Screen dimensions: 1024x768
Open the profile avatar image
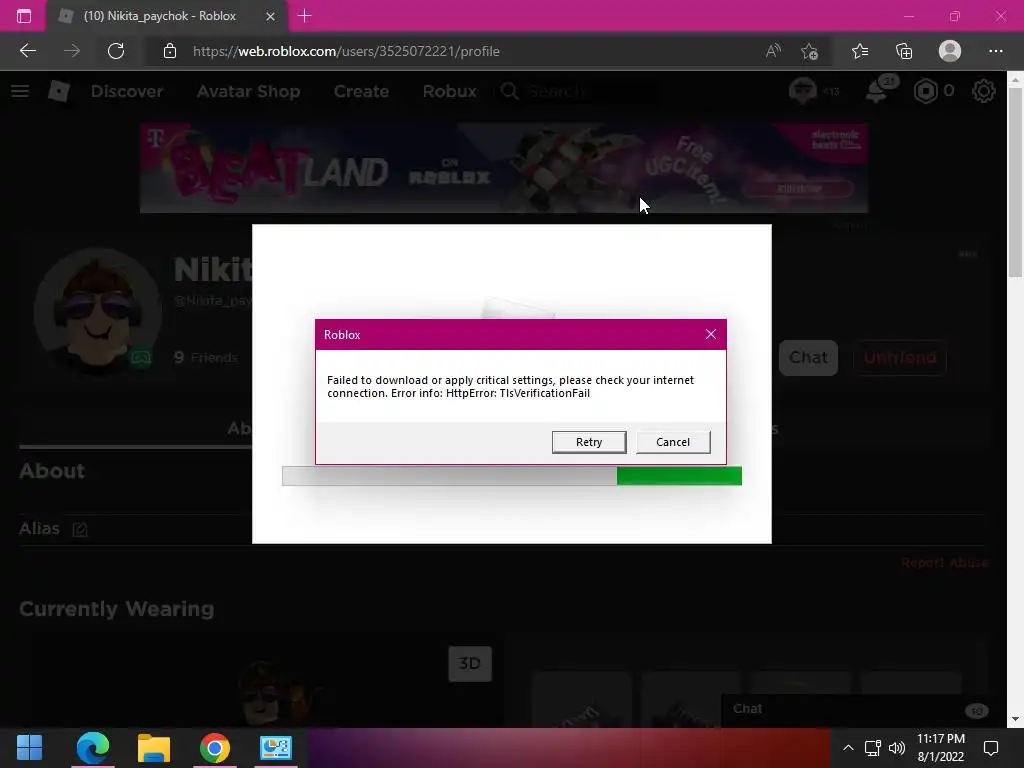pos(98,312)
